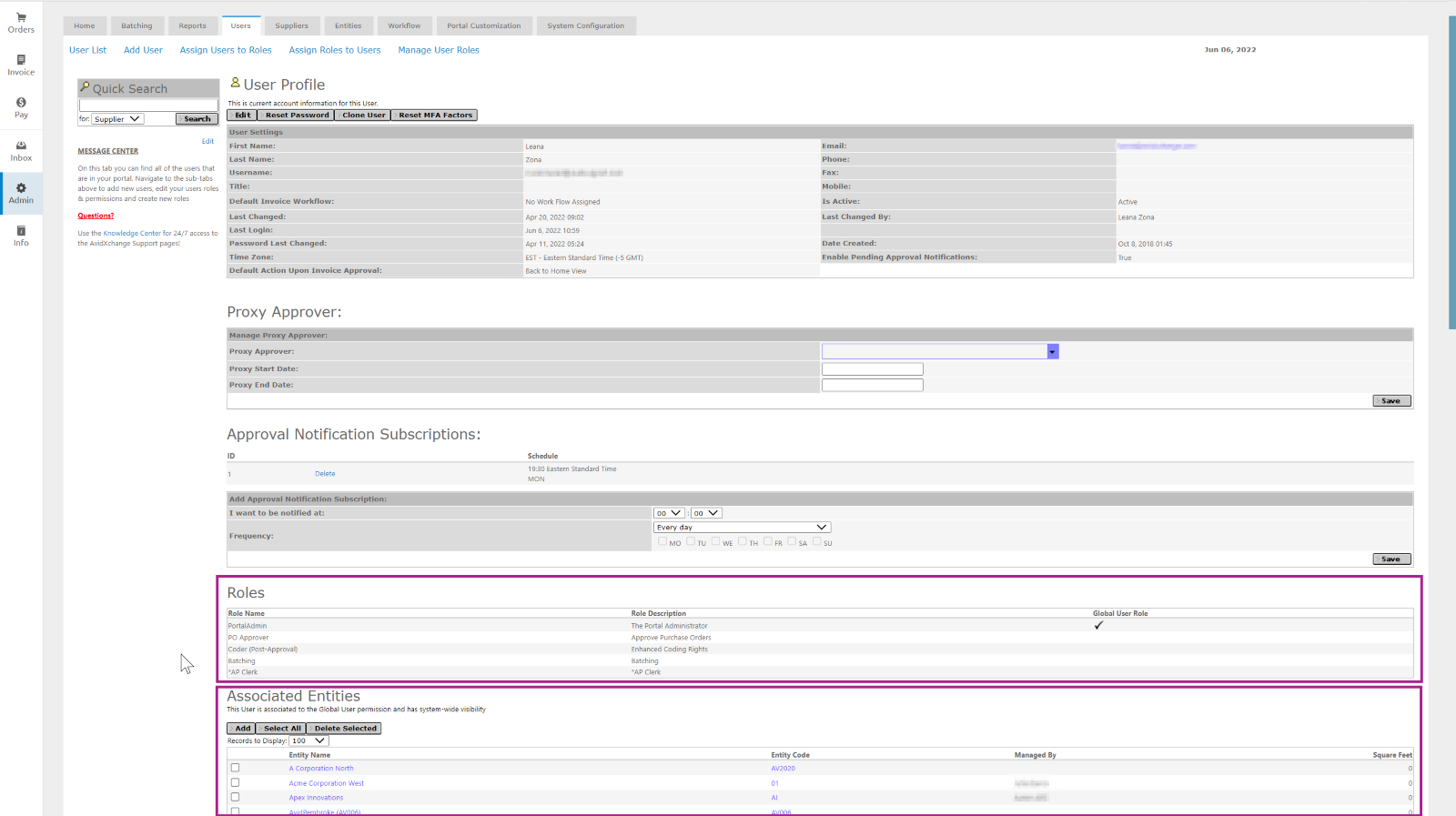
Task: Open the Add User link
Action: (143, 50)
